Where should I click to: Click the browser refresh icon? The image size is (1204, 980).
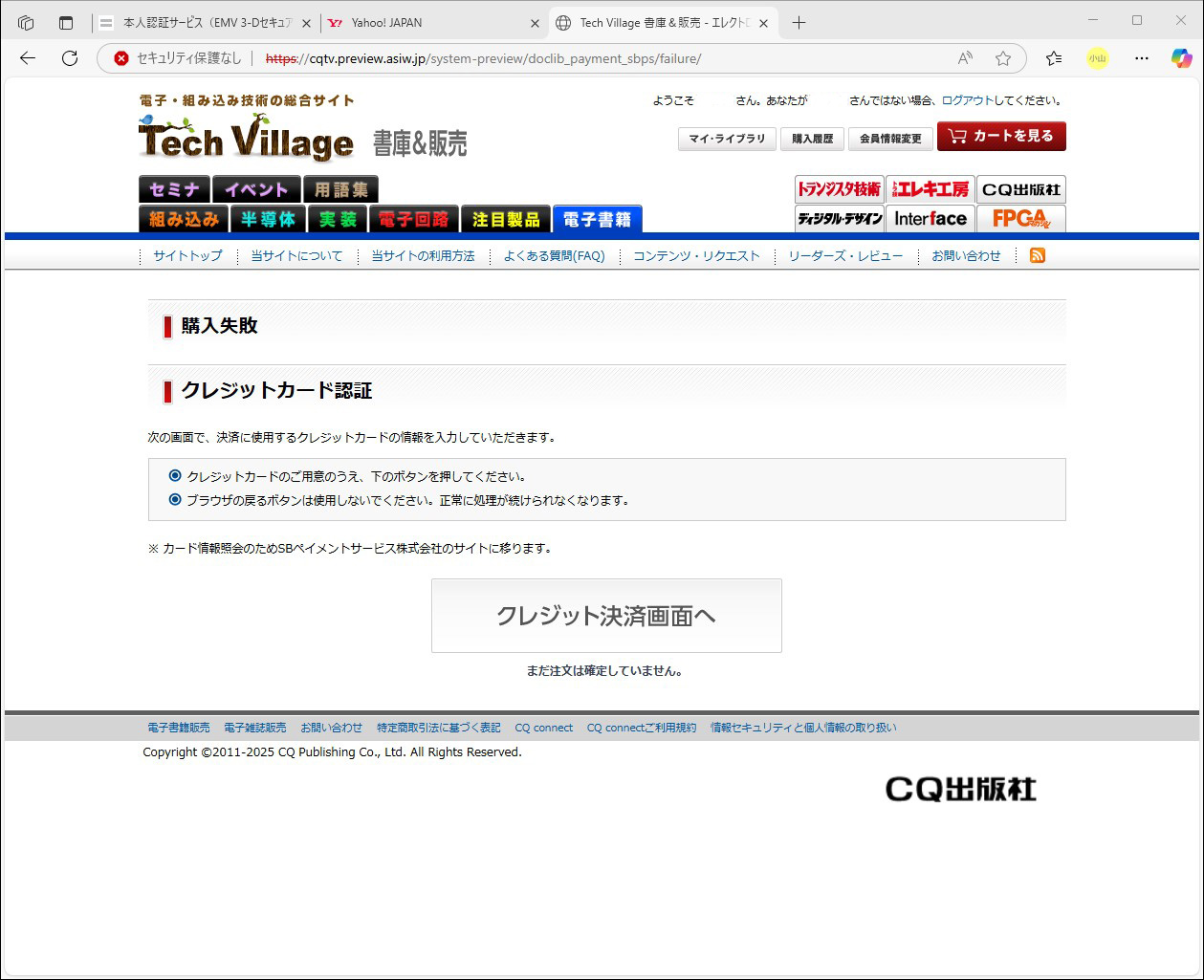pyautogui.click(x=70, y=58)
